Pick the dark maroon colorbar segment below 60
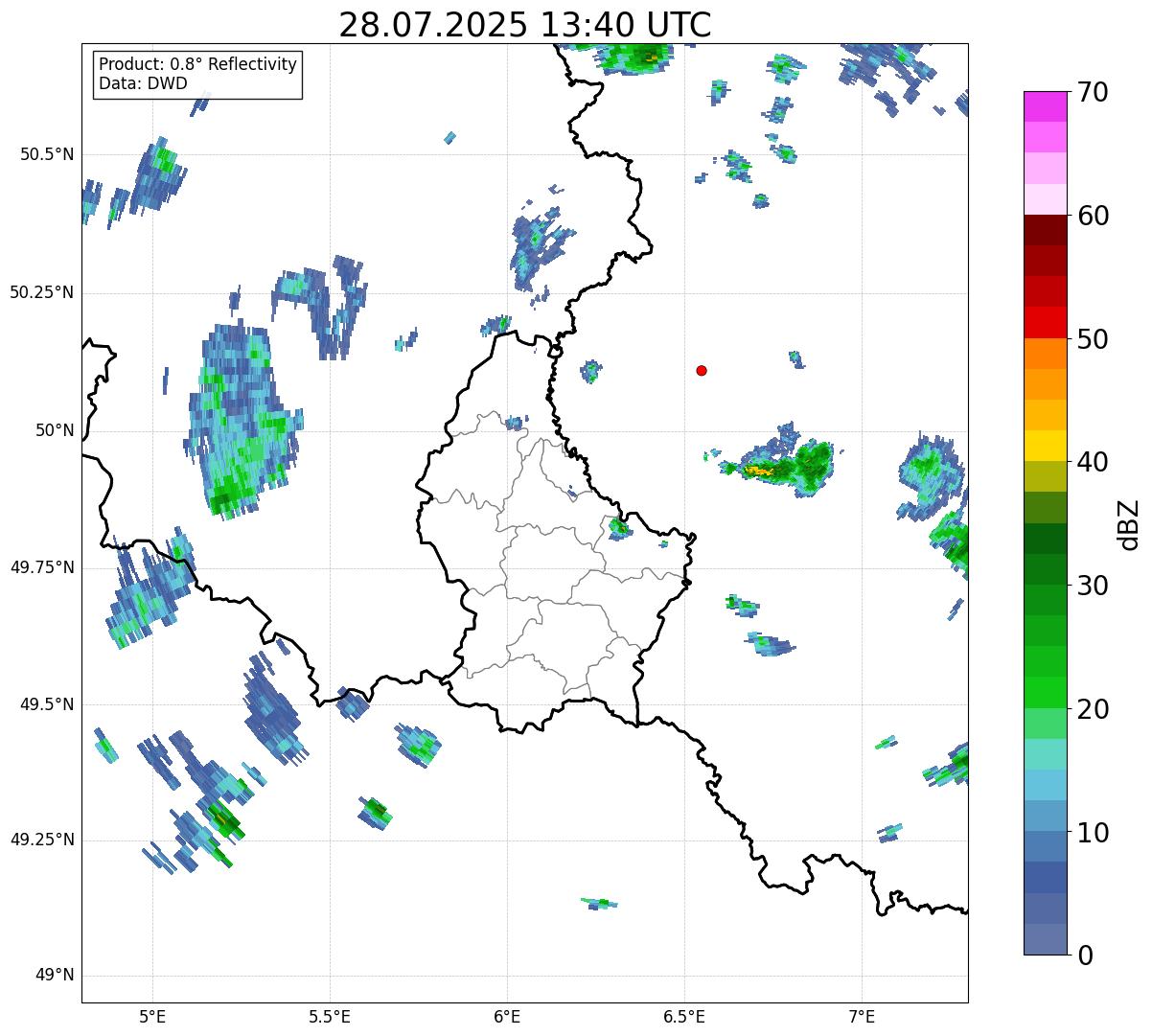Image resolution: width=1152 pixels, height=1036 pixels. [1045, 230]
